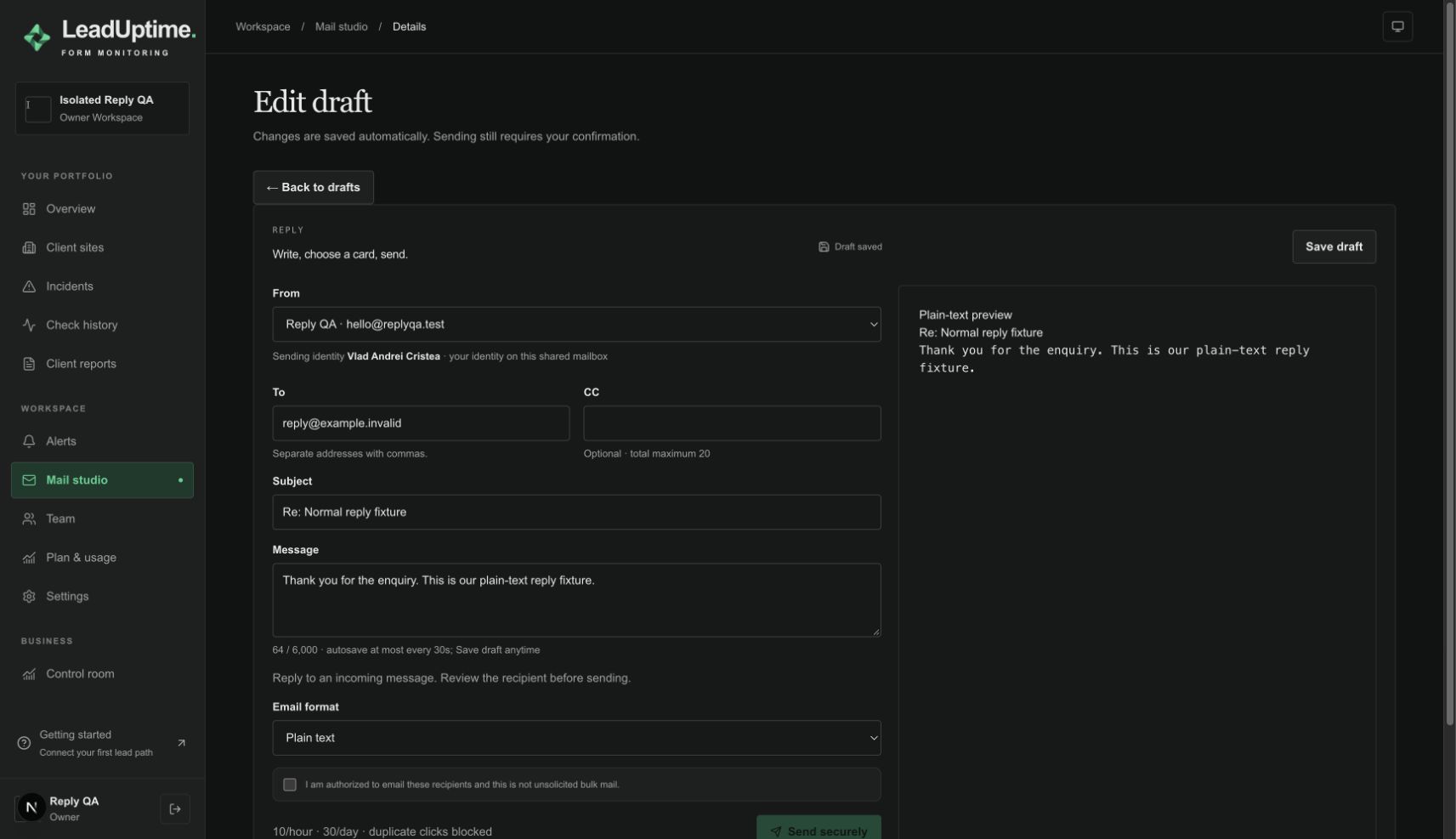Viewport: 1456px width, 839px height.
Task: Click into the To recipient field
Action: pyautogui.click(x=421, y=423)
